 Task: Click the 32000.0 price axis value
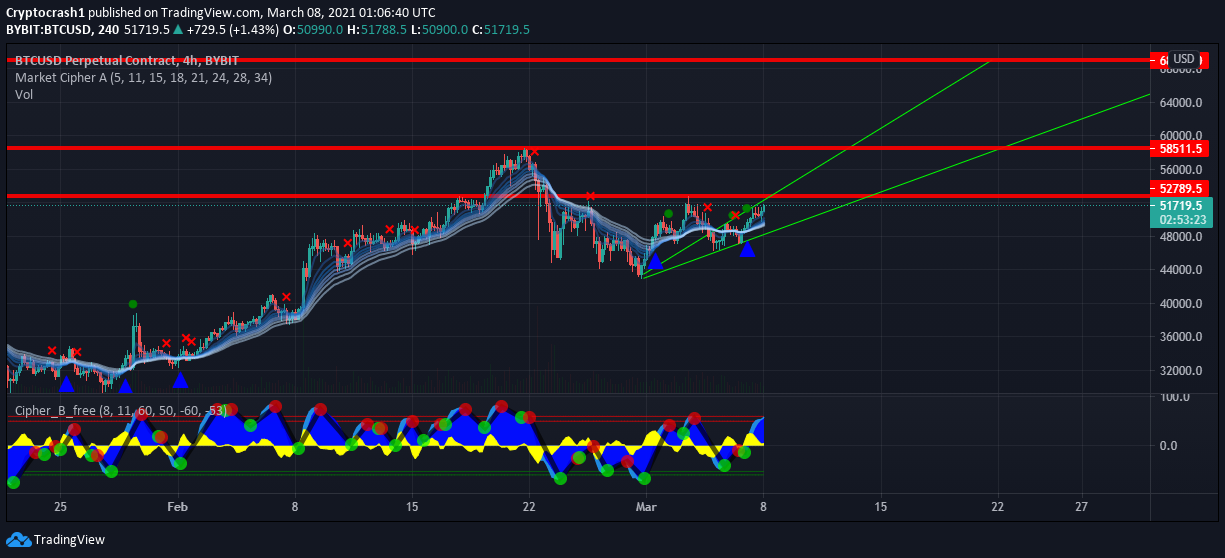tap(1180, 371)
